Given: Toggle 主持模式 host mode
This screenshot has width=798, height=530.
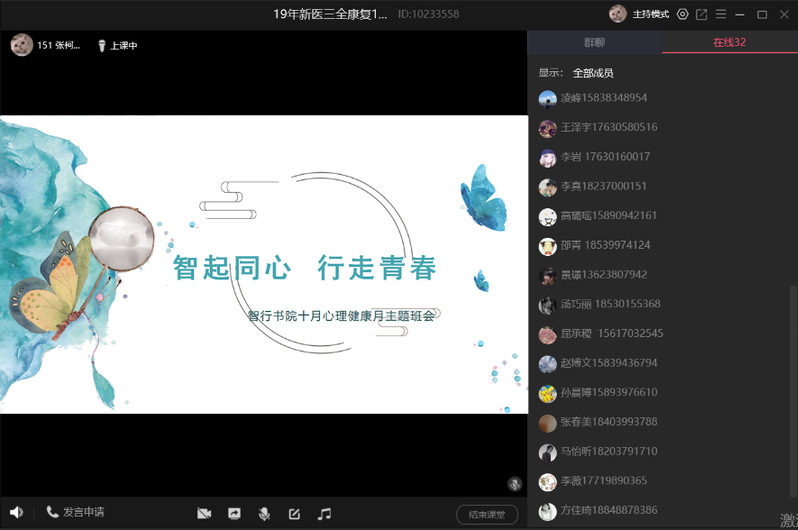Looking at the screenshot, I should [x=640, y=14].
